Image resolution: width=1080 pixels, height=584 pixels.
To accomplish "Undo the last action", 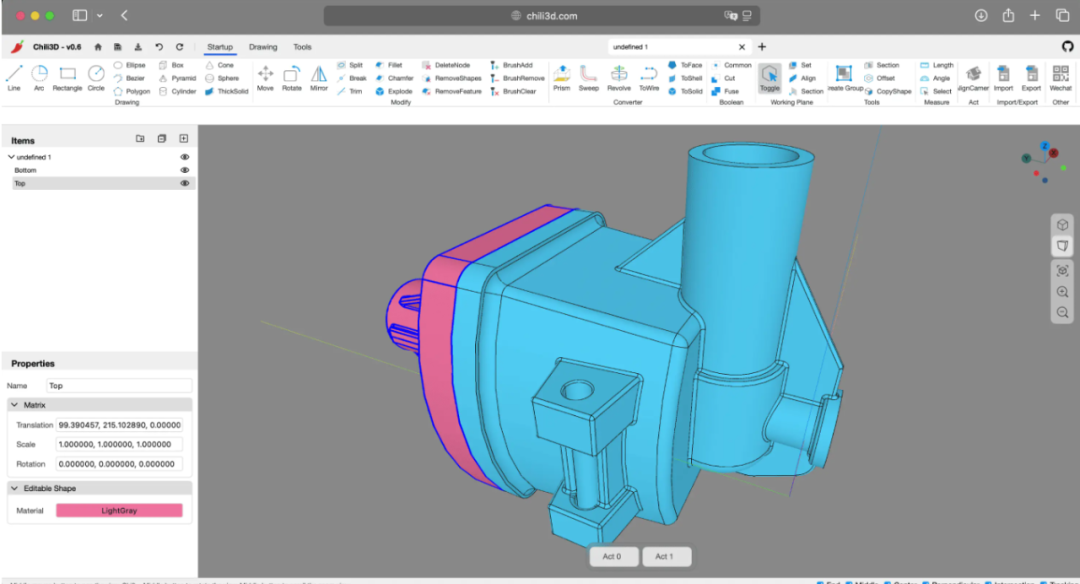I will [159, 47].
